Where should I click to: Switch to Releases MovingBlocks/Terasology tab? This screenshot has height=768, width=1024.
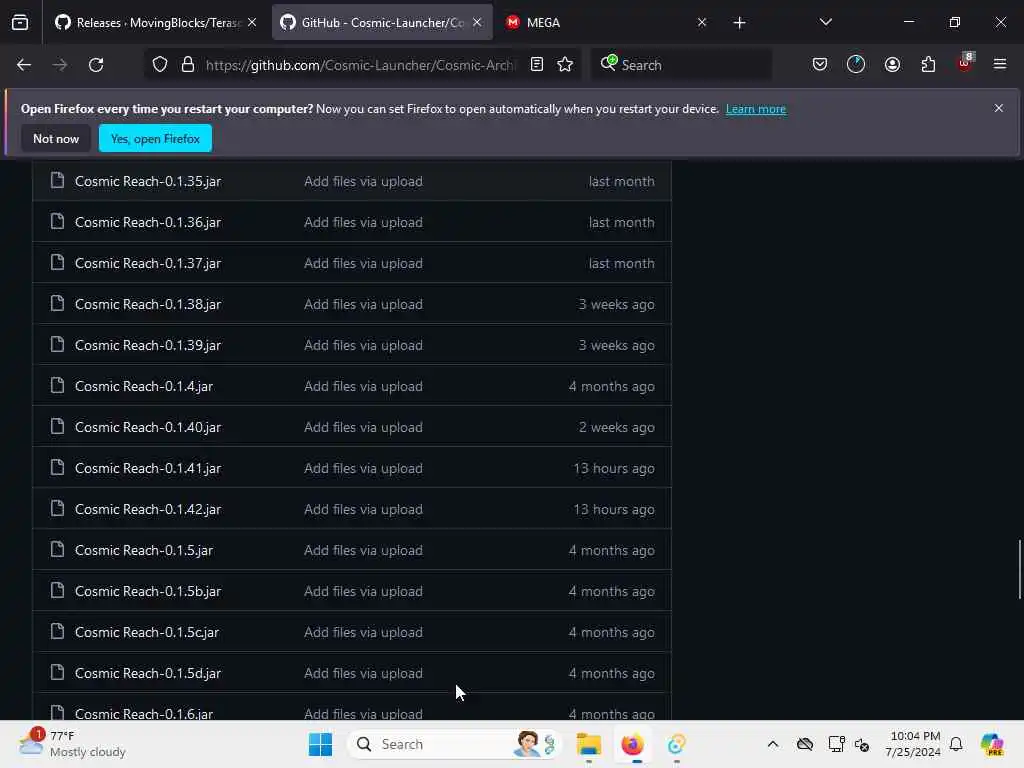point(157,23)
